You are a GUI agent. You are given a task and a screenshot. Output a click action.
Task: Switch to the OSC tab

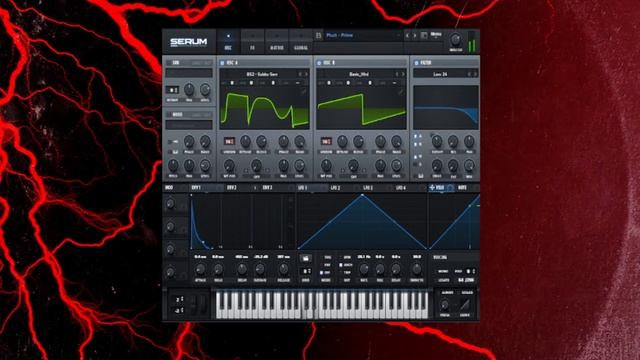click(x=228, y=42)
